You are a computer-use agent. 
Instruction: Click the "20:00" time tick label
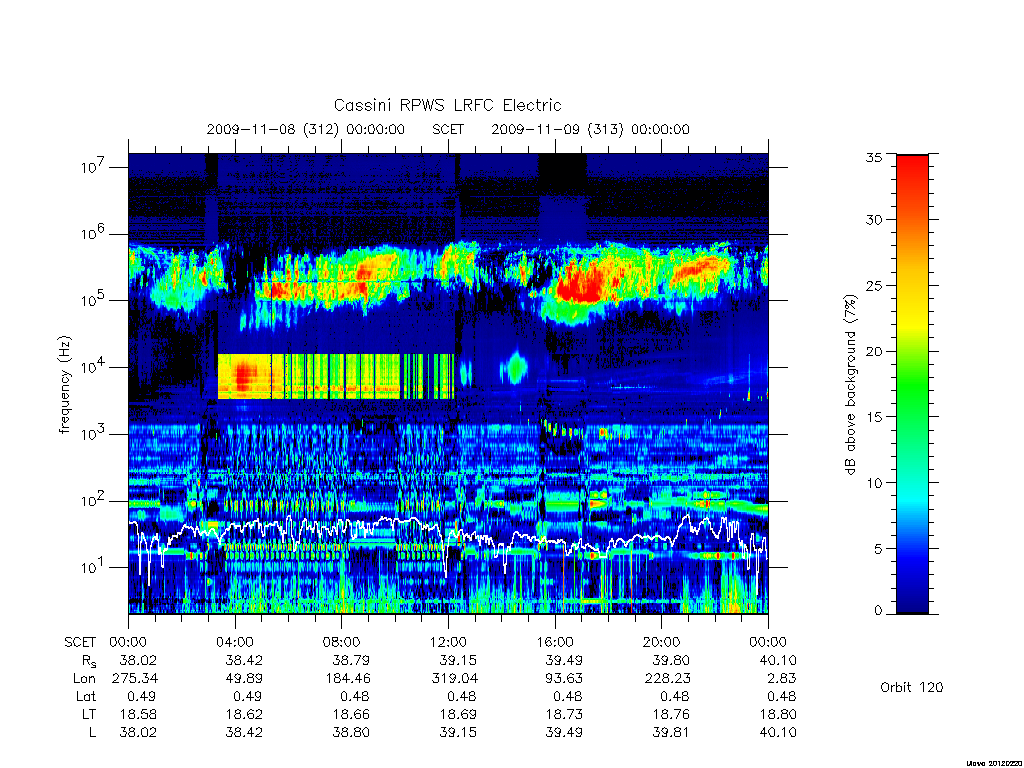662,643
